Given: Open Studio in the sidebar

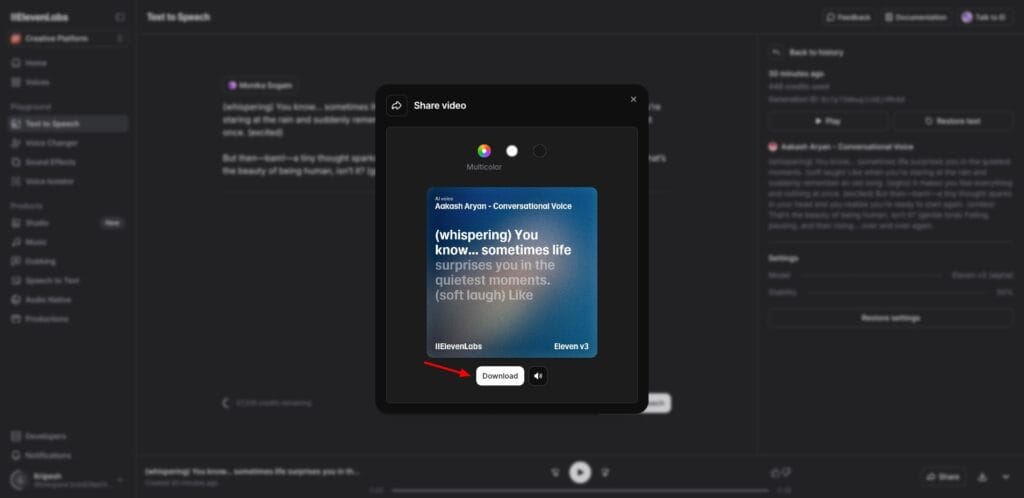Looking at the screenshot, I should click(x=68, y=223).
